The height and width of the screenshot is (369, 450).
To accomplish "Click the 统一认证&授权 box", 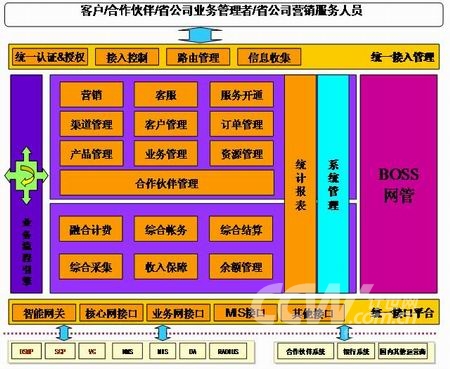I will [50, 57].
